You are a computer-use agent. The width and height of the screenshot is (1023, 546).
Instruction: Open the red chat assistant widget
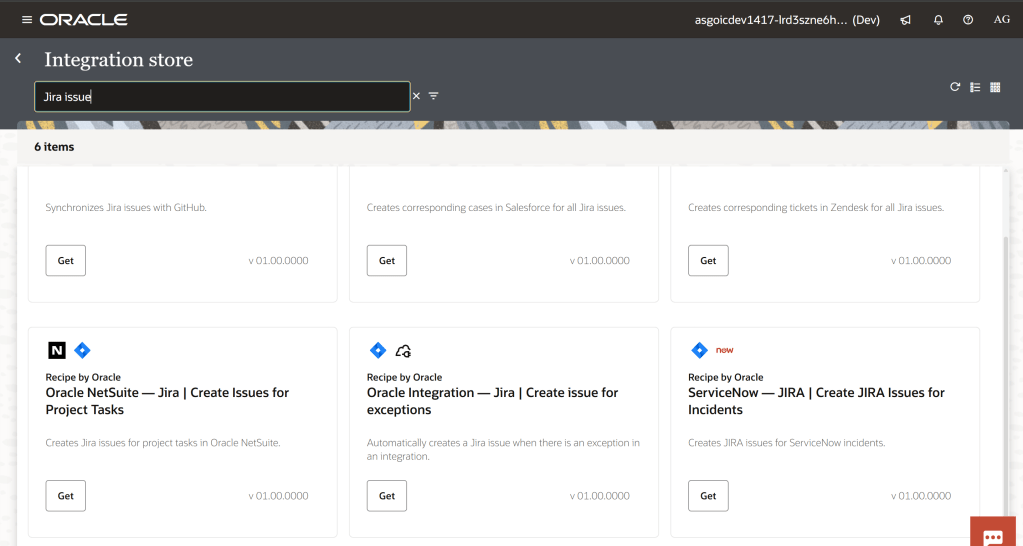(993, 535)
